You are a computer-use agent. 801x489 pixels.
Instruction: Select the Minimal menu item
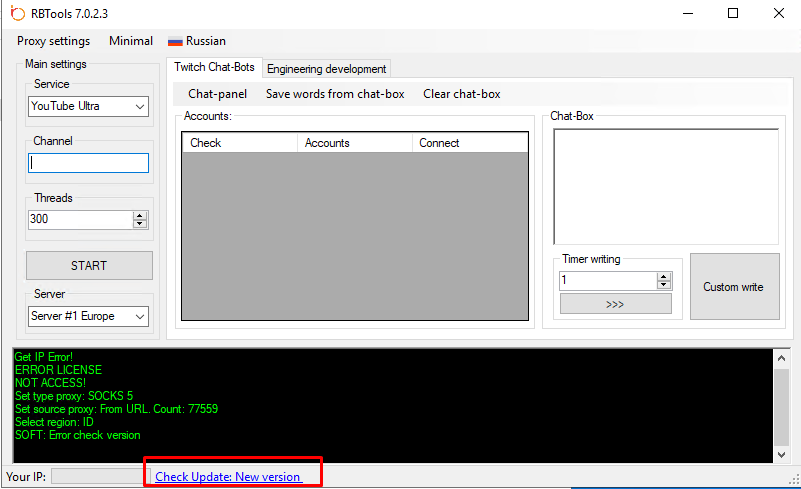coord(131,41)
